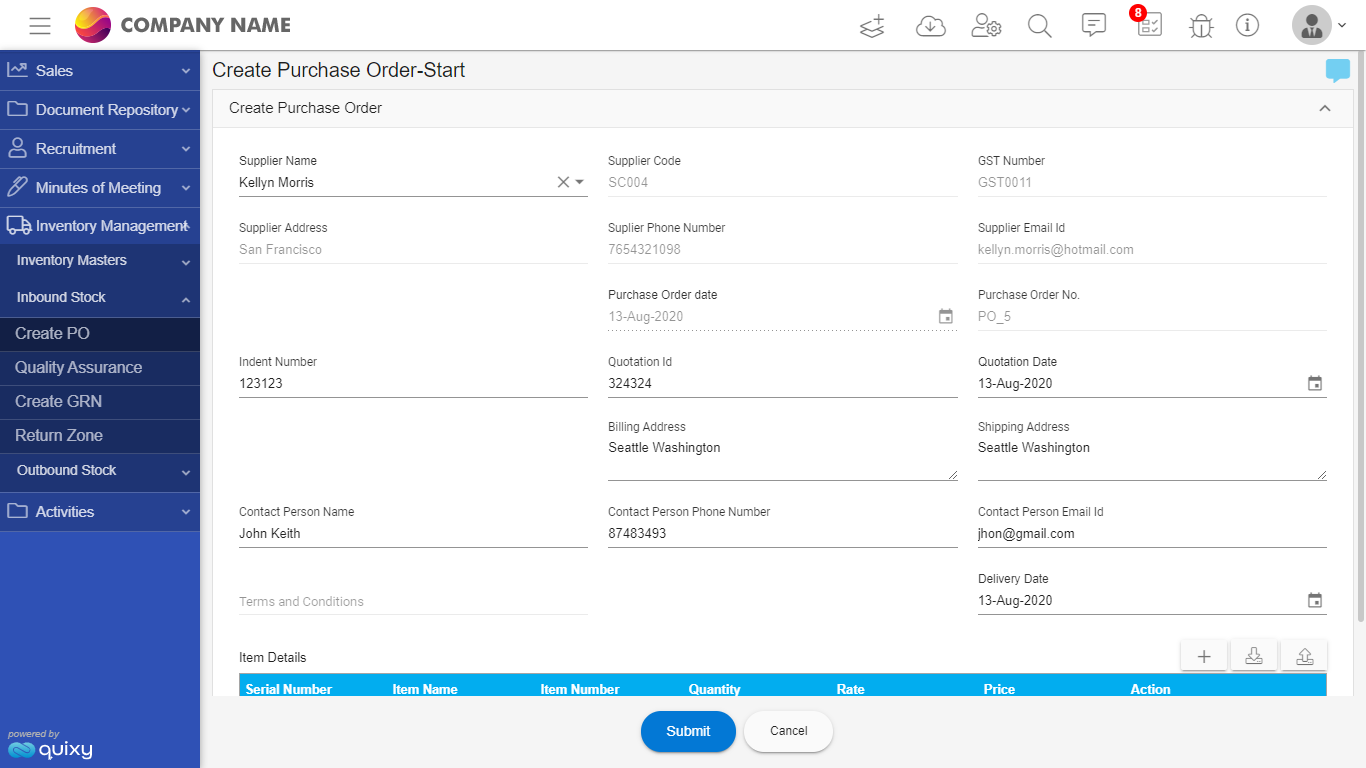
Task: Click the Item Details upload icon
Action: (1304, 656)
